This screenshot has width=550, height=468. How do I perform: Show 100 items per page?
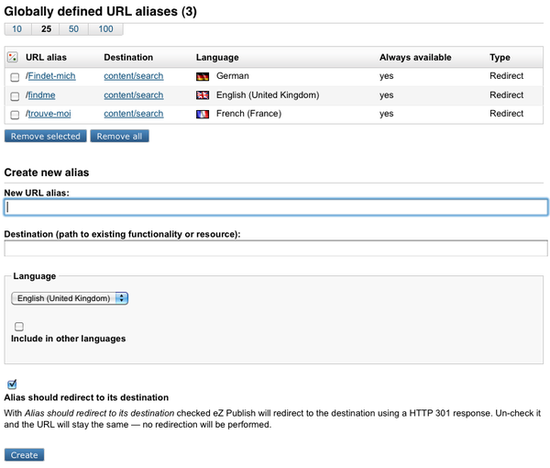106,29
